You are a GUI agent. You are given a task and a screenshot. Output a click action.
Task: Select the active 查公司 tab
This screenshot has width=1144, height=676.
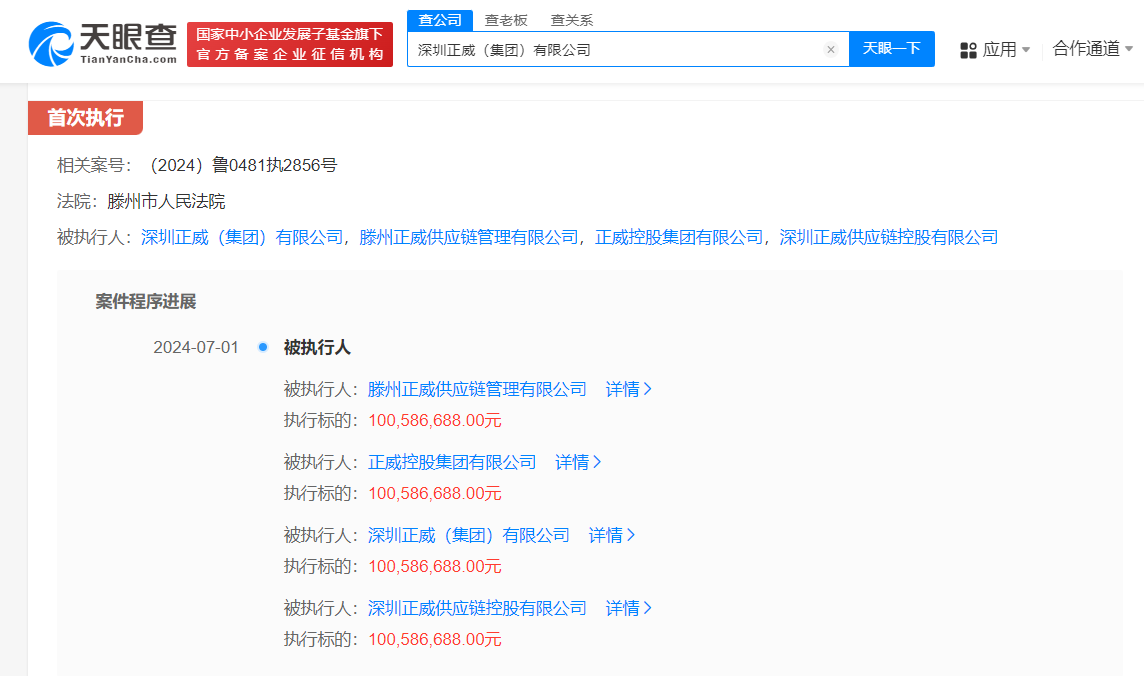439,19
